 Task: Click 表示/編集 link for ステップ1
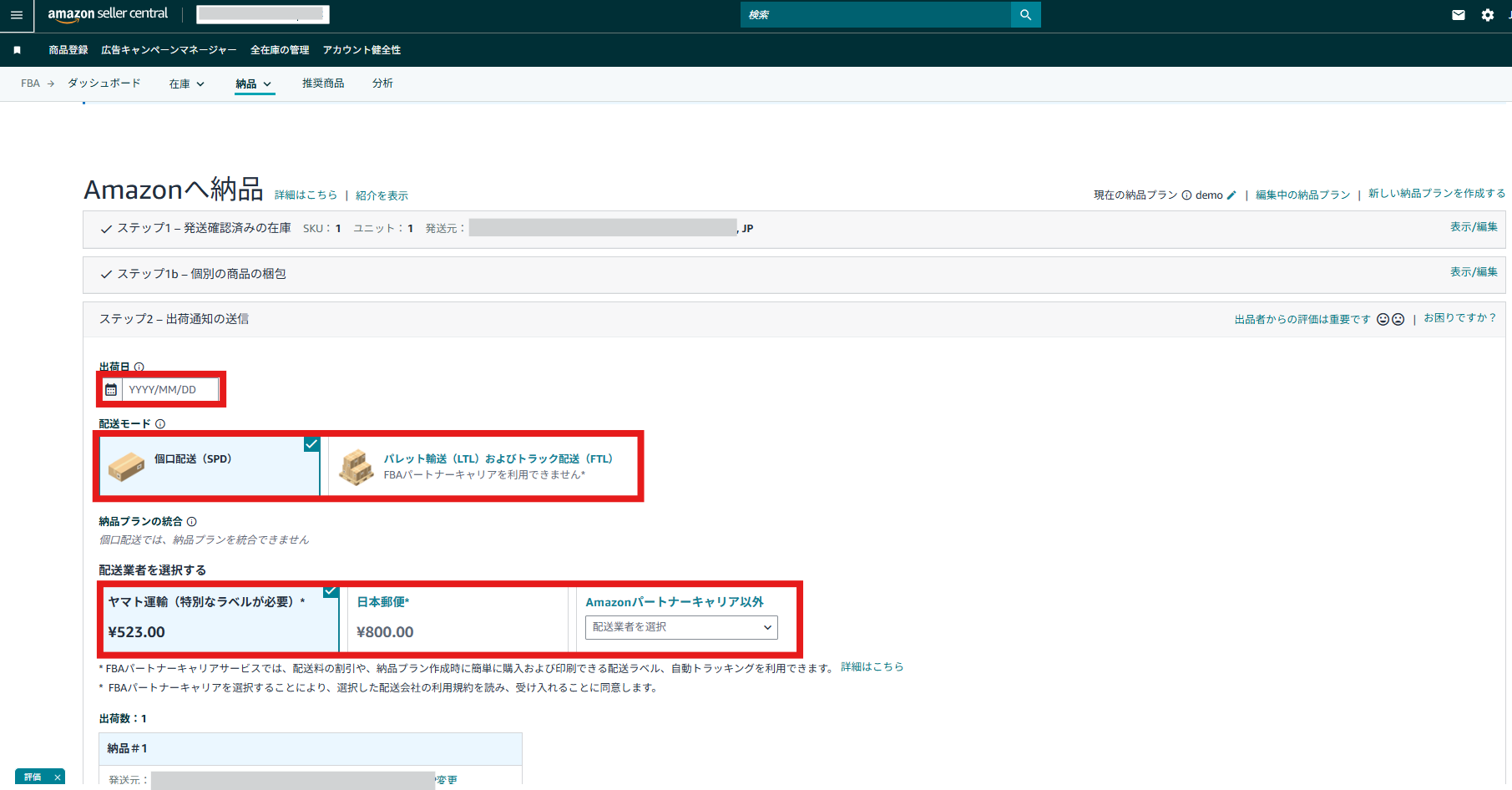1473,227
